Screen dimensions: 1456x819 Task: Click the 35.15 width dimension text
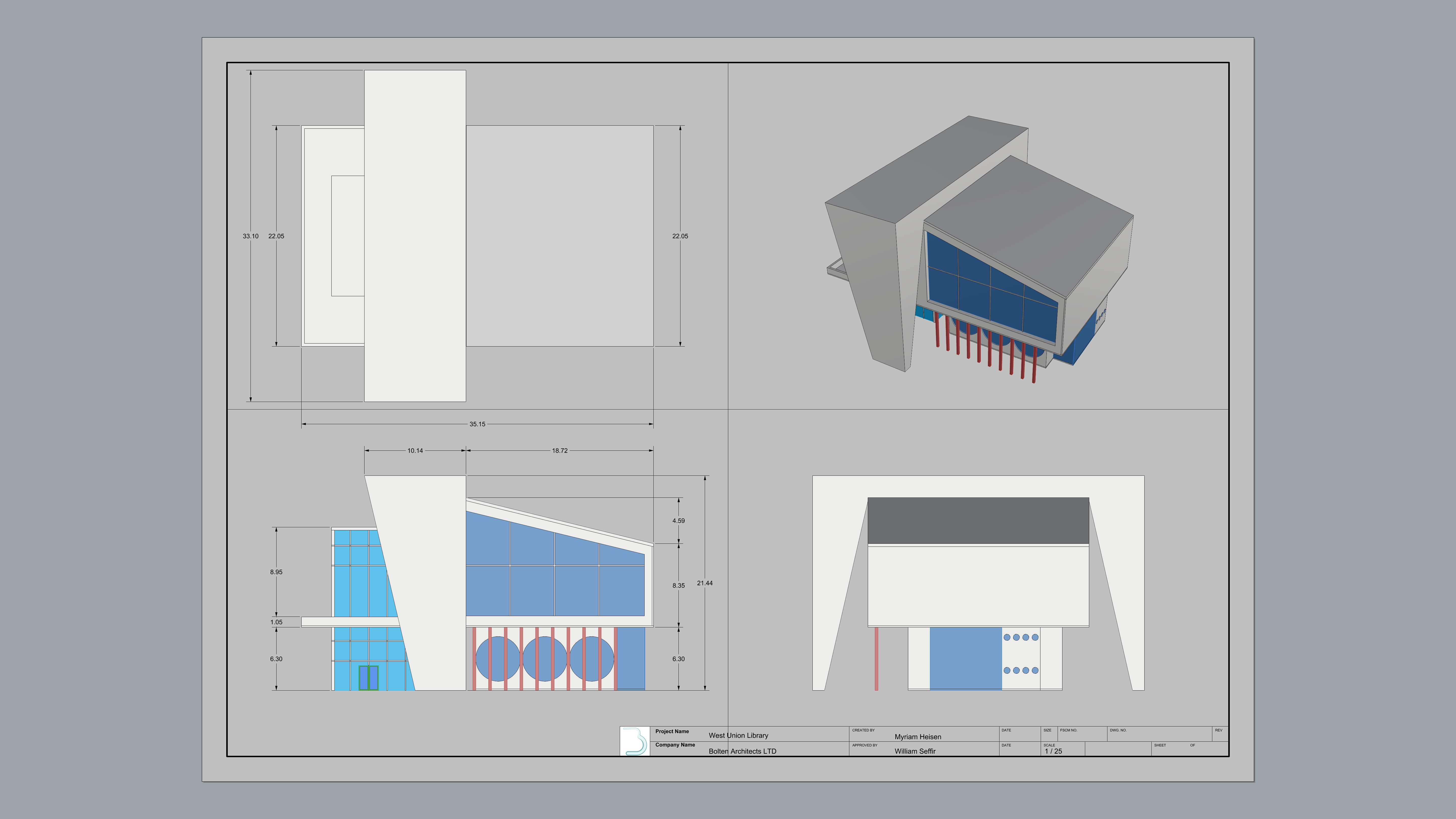coord(477,424)
